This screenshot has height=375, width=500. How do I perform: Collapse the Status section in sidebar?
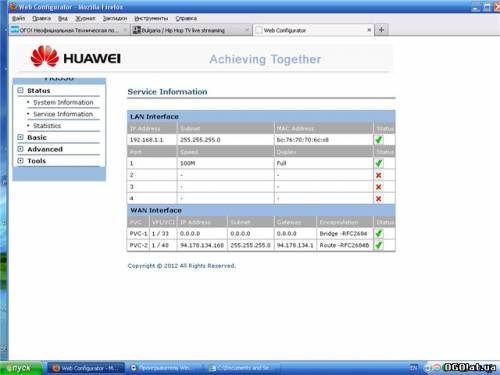pos(20,90)
